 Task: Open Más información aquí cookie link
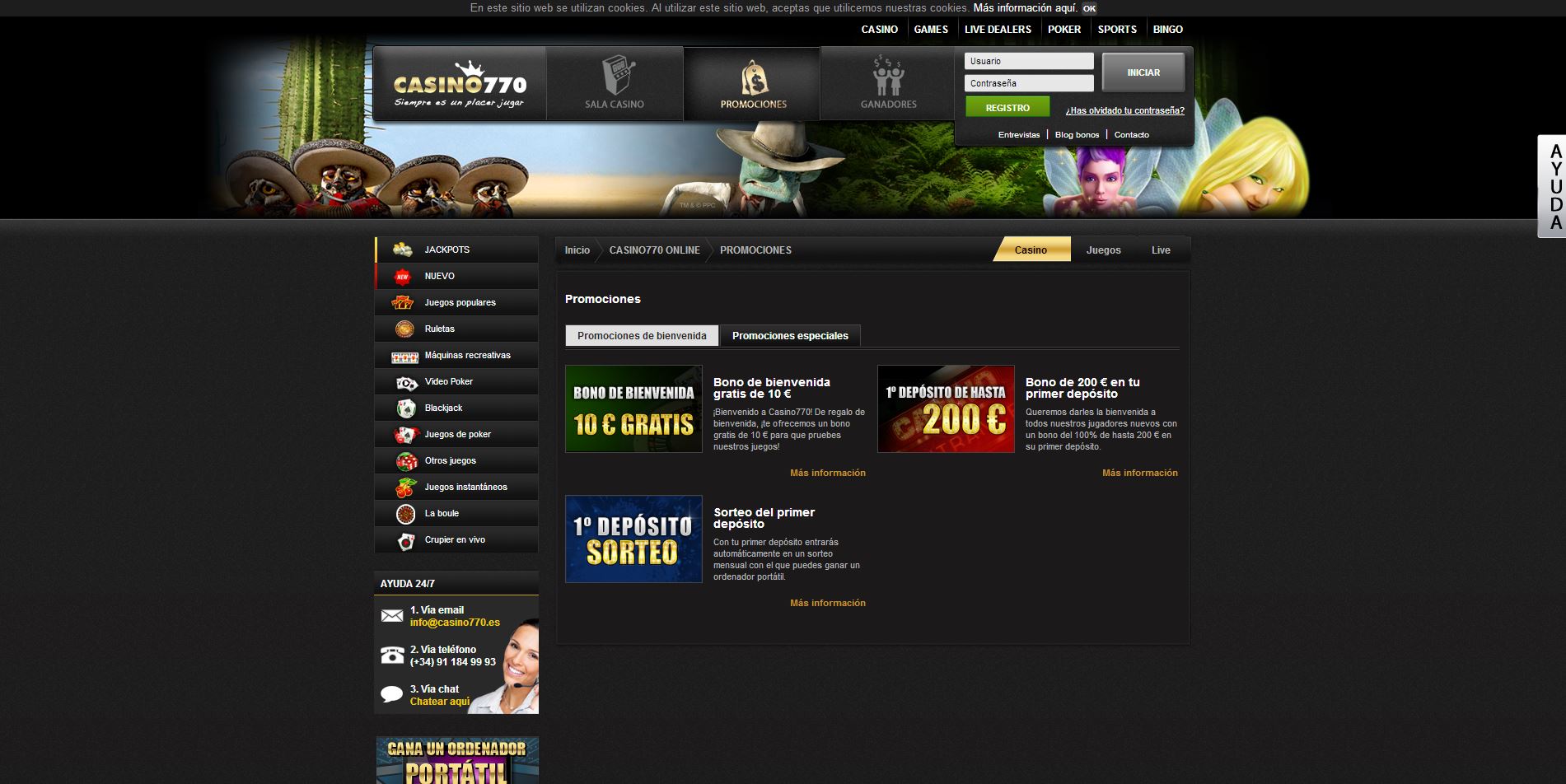[1025, 8]
